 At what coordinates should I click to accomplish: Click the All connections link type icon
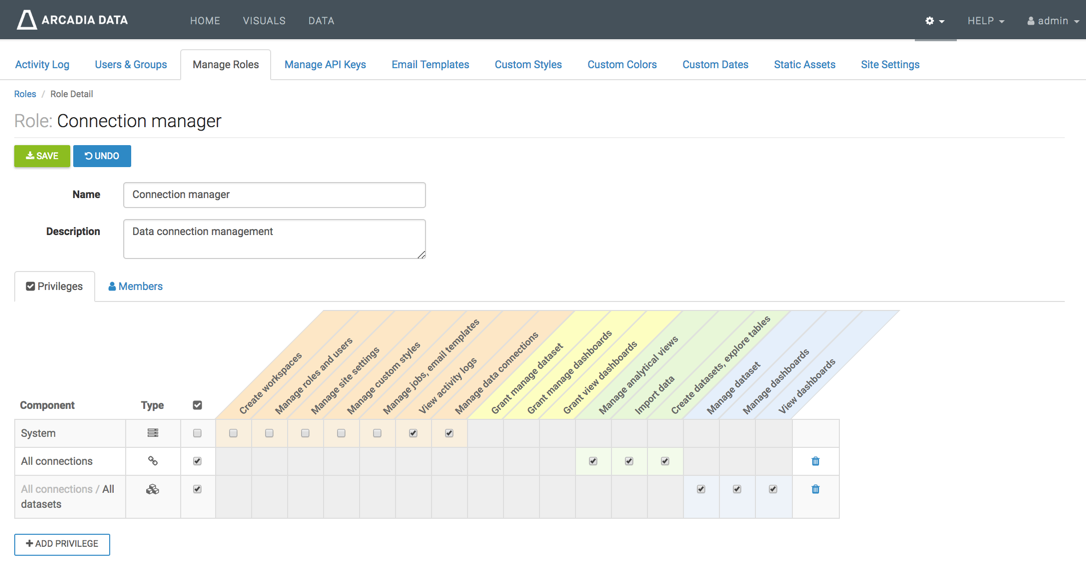click(153, 461)
